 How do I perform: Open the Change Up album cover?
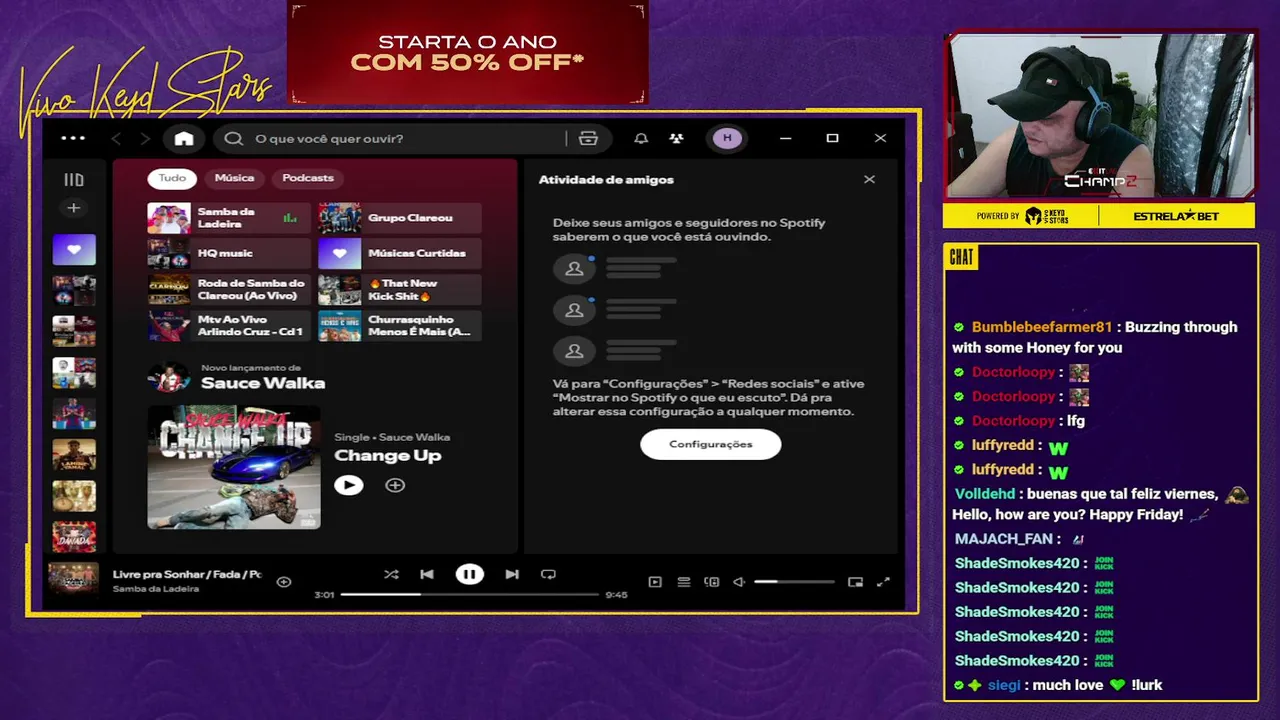(234, 467)
